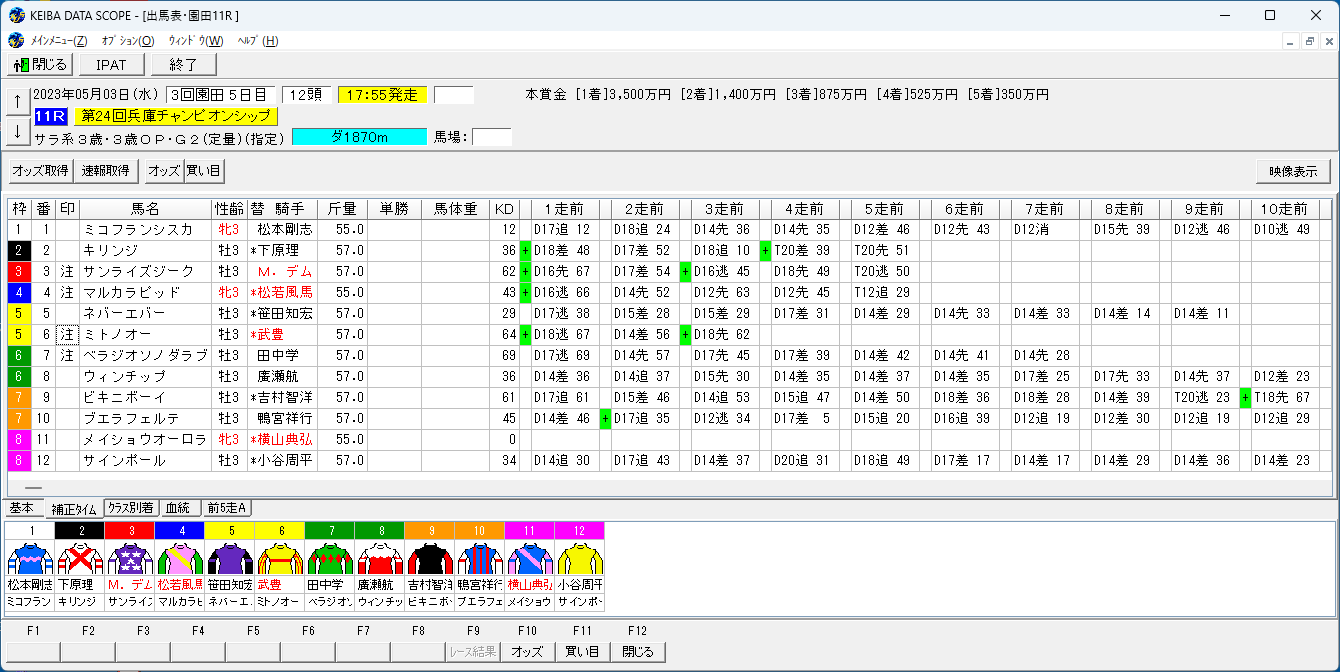Click the 馬場 input field

(491, 137)
